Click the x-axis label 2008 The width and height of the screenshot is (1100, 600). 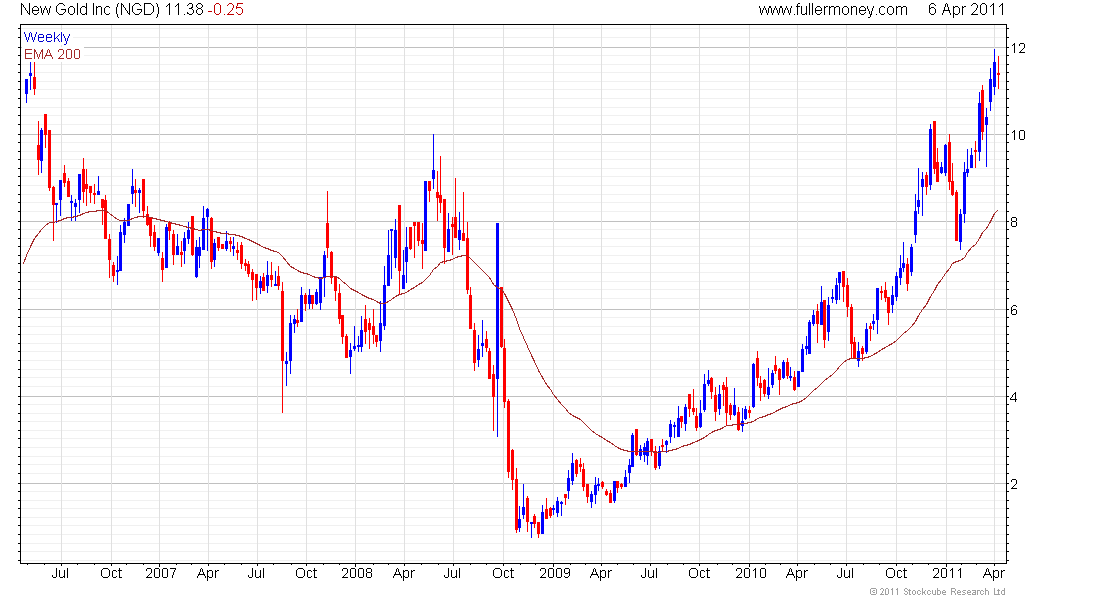[x=357, y=573]
